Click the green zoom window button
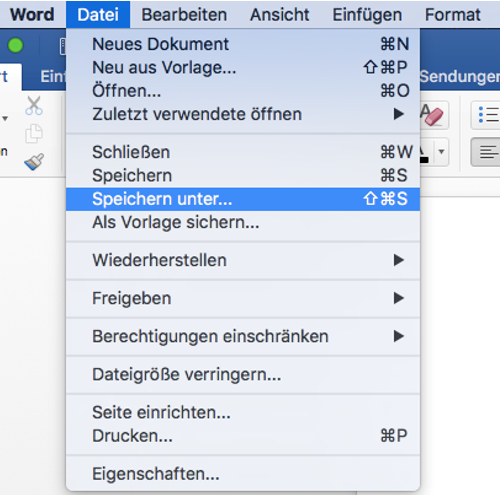This screenshot has height=495, width=501. [16, 45]
